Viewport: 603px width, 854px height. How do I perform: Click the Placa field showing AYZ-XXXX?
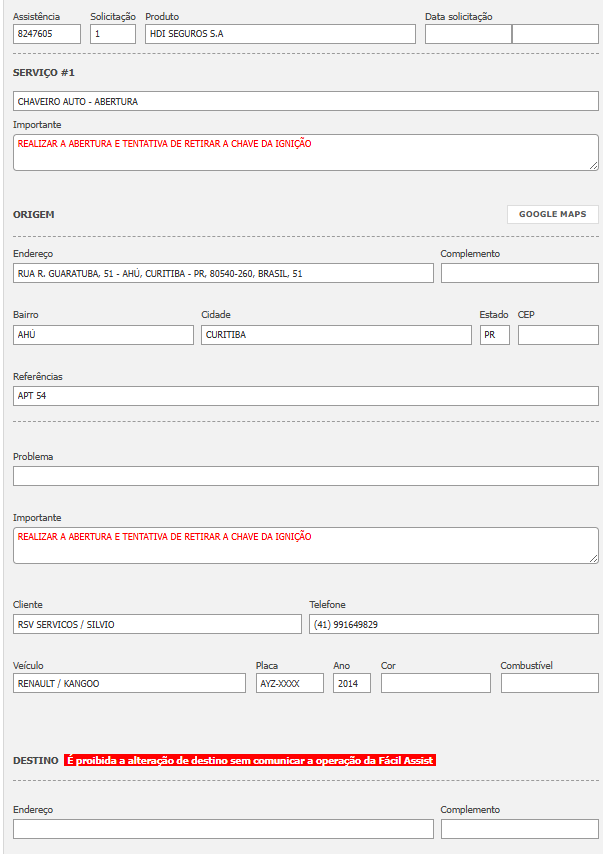coord(289,683)
